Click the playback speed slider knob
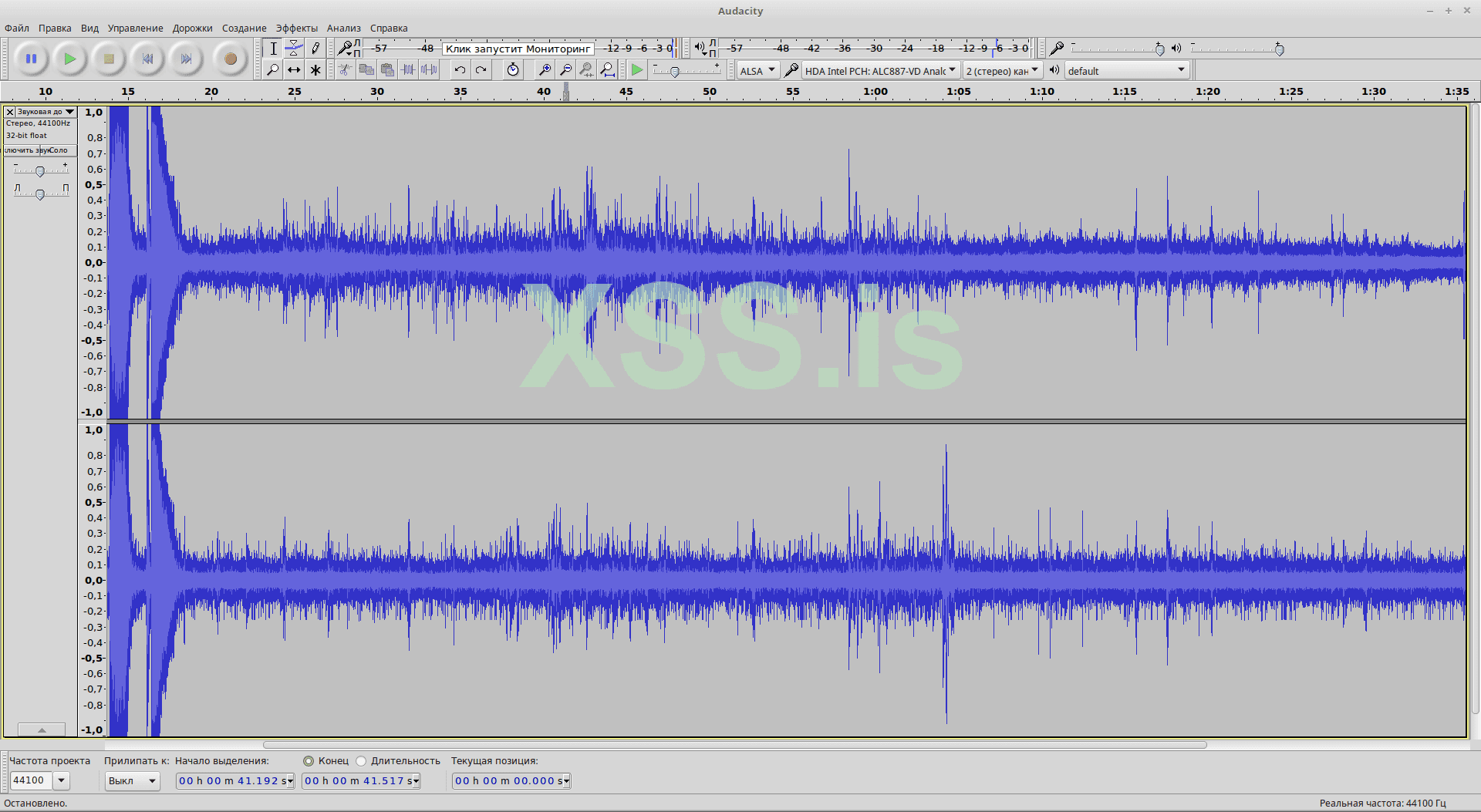Viewport: 1481px width, 812px height. 675,72
